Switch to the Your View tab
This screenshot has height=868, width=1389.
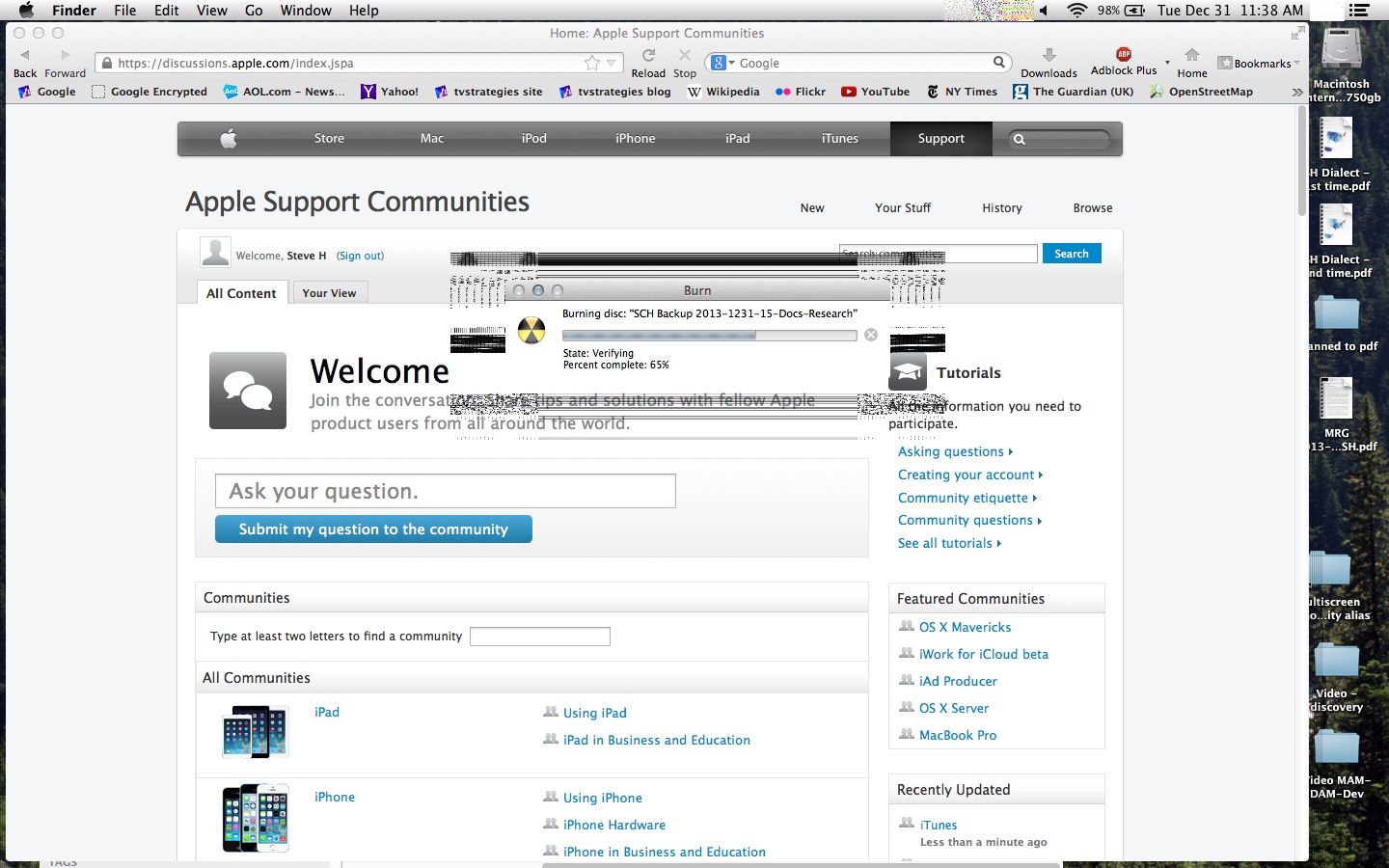click(329, 293)
